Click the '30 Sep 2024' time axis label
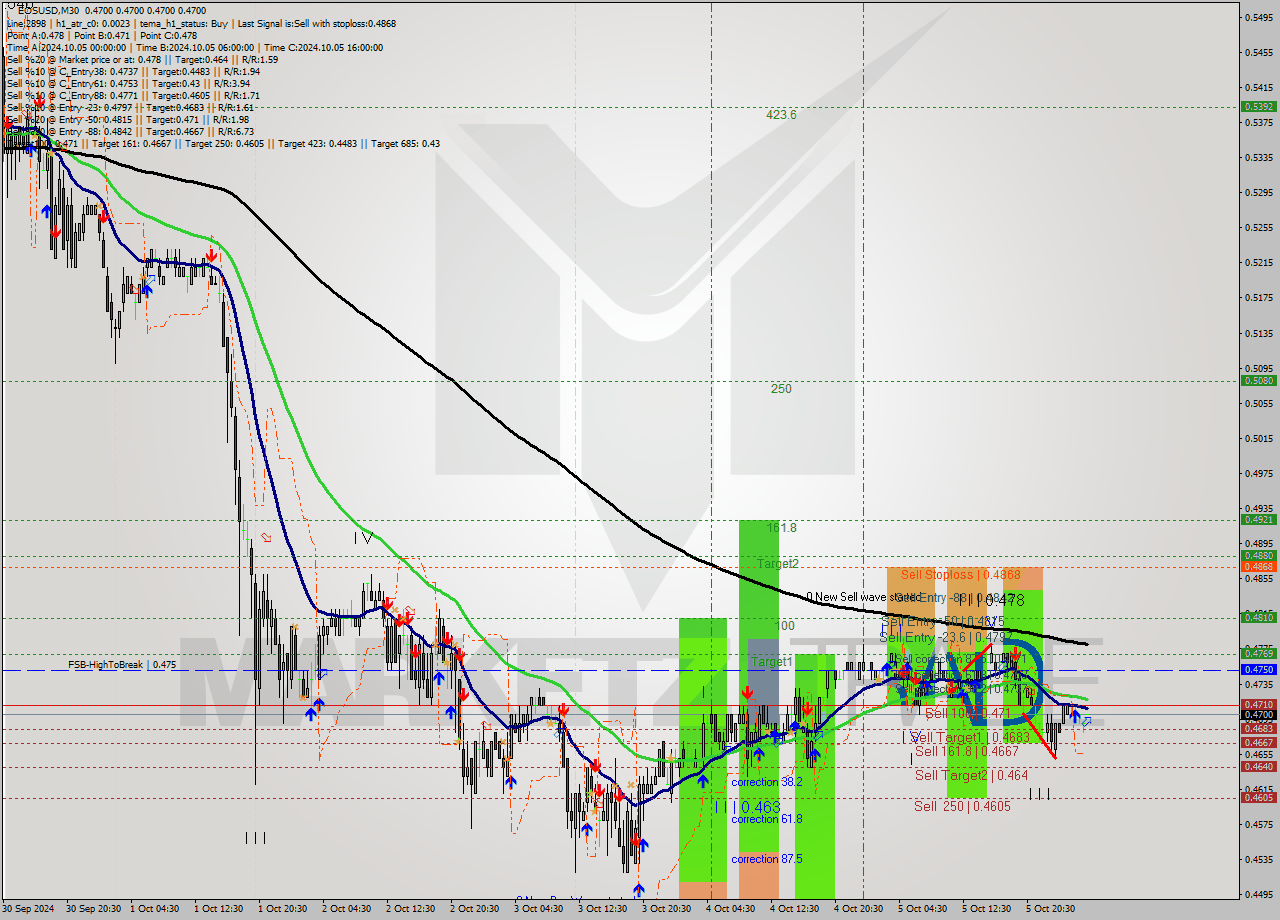The image size is (1280, 920). (29, 909)
